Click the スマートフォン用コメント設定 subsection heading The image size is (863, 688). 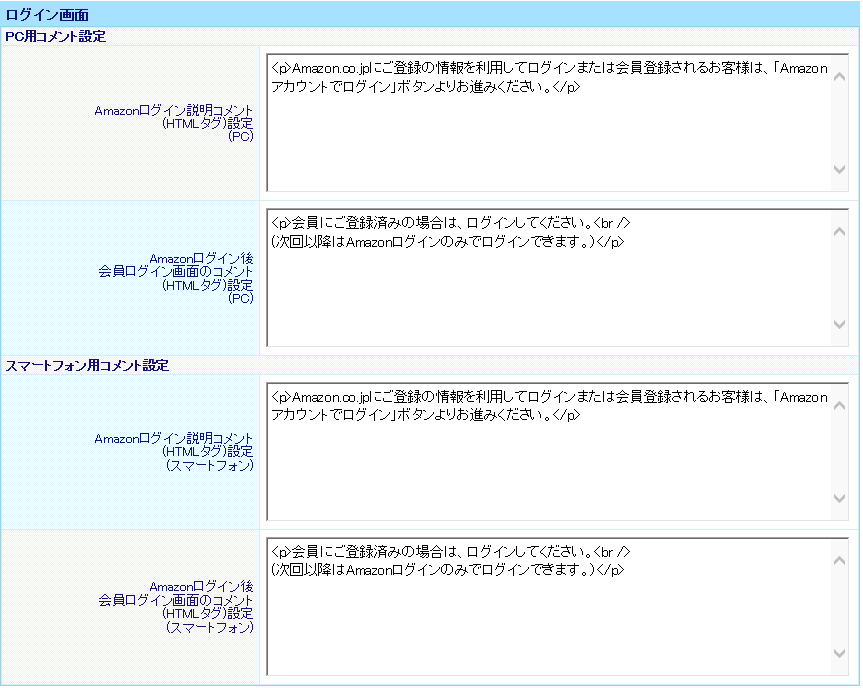87,365
